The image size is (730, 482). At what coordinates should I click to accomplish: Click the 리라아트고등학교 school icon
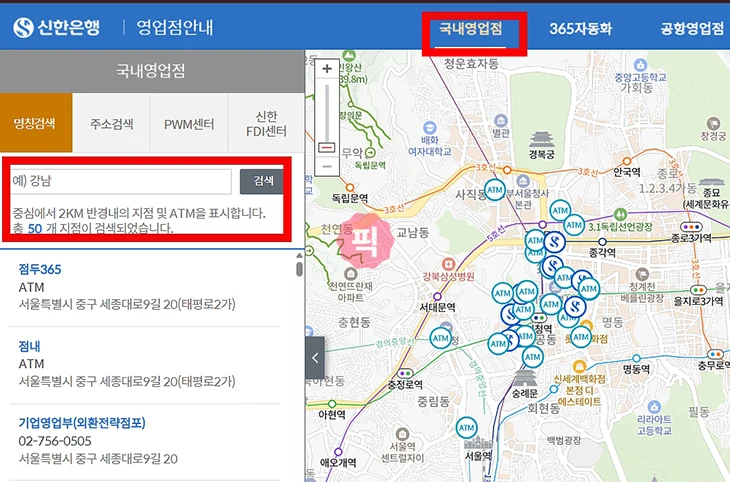654,406
